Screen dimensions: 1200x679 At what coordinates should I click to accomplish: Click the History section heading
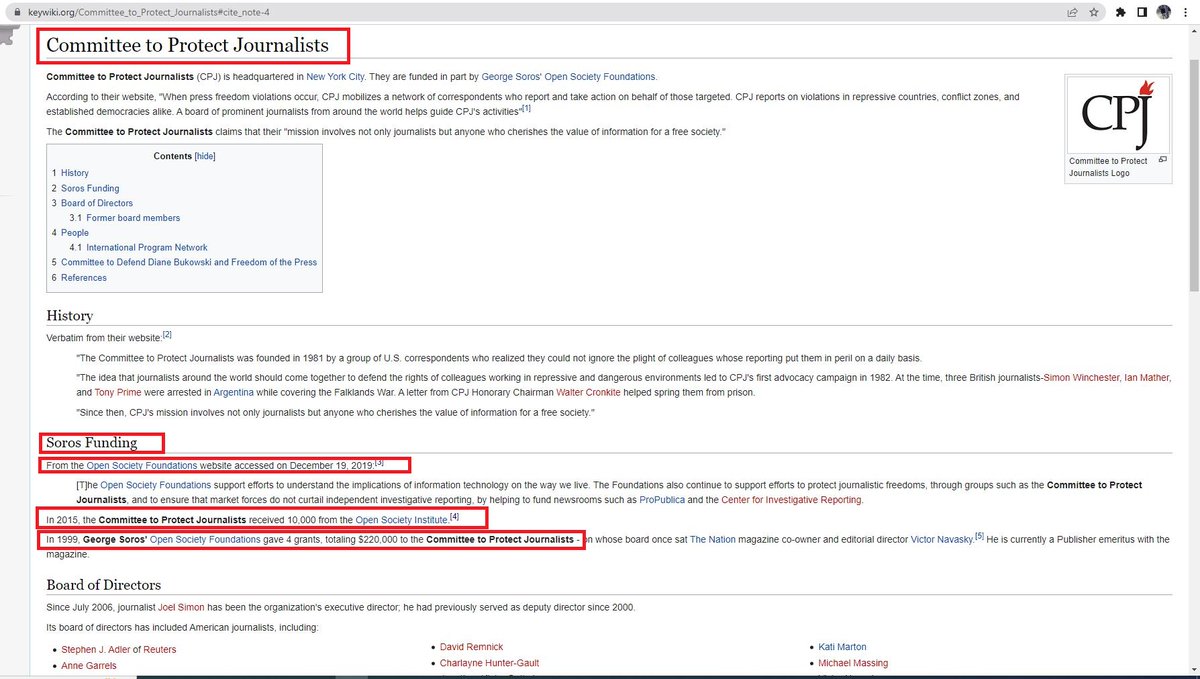[x=69, y=316]
